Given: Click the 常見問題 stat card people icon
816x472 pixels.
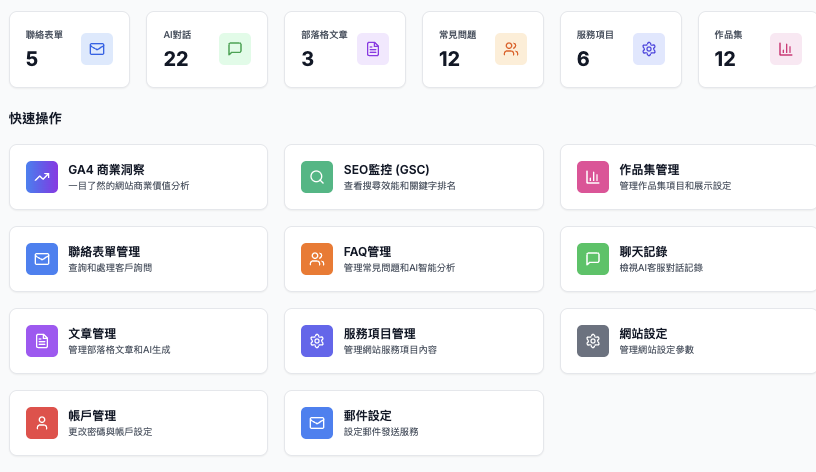Looking at the screenshot, I should pyautogui.click(x=510, y=49).
